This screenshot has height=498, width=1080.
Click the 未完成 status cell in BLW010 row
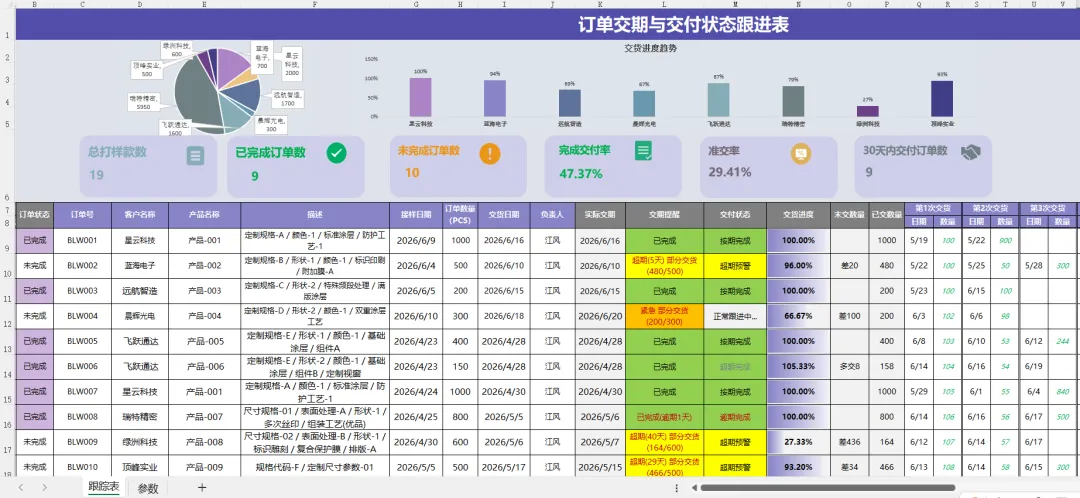34,466
